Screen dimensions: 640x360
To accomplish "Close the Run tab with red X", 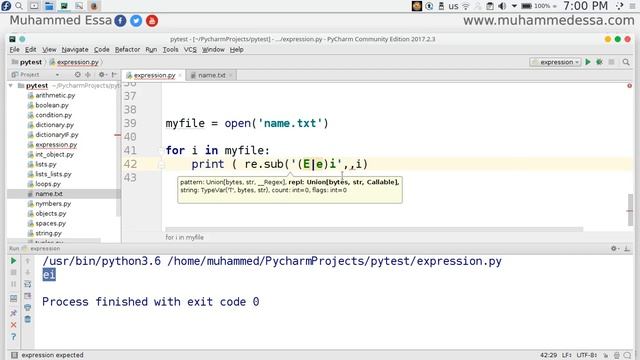I will (13, 325).
